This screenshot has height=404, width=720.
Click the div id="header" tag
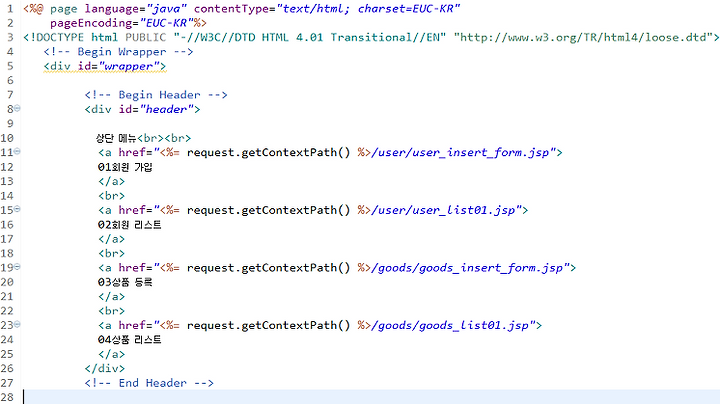click(142, 109)
